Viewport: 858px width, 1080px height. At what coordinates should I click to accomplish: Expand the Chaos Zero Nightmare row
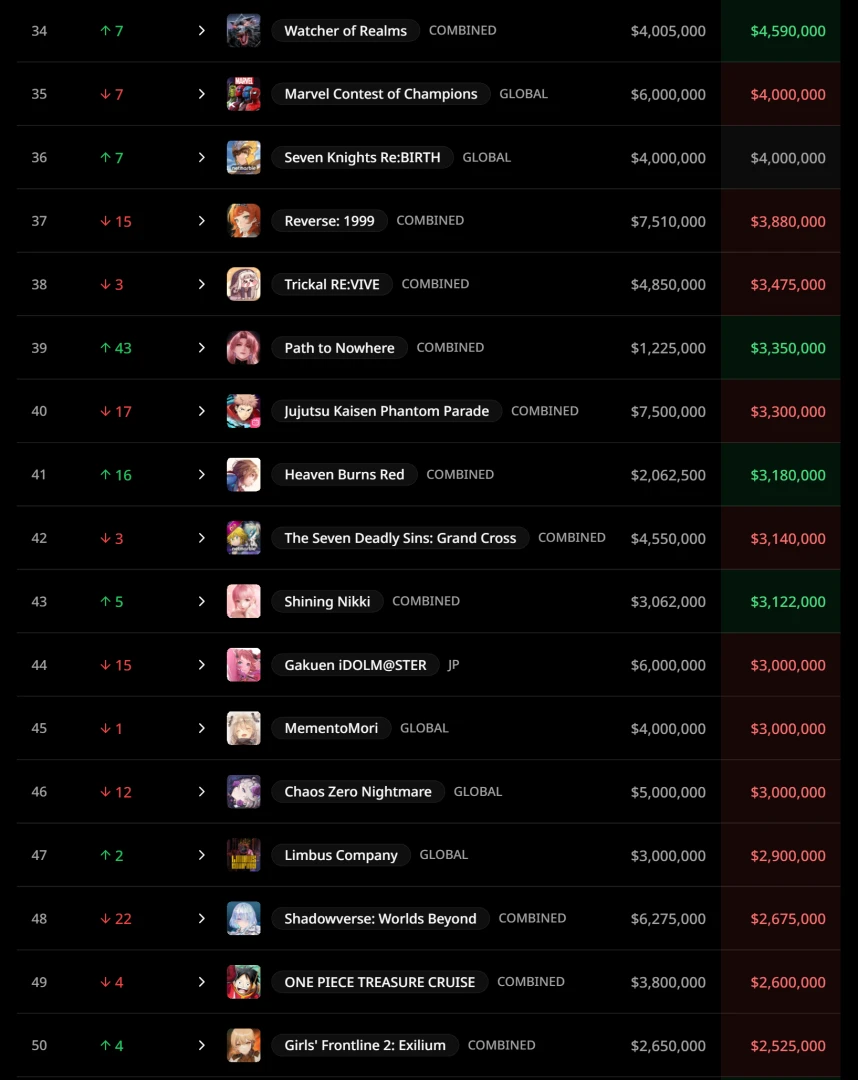(x=201, y=792)
